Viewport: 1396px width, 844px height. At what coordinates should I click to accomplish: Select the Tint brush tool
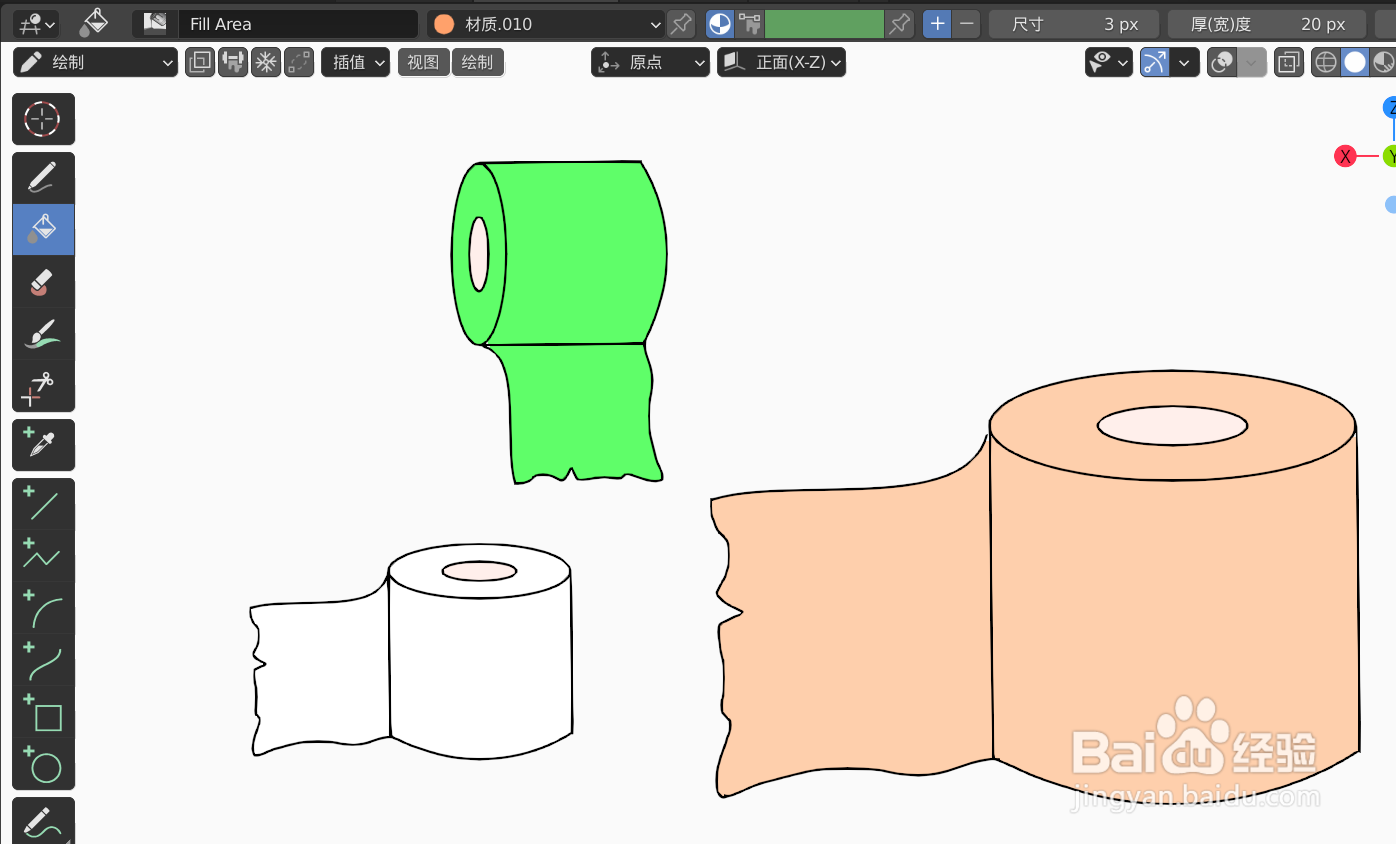click(x=43, y=332)
